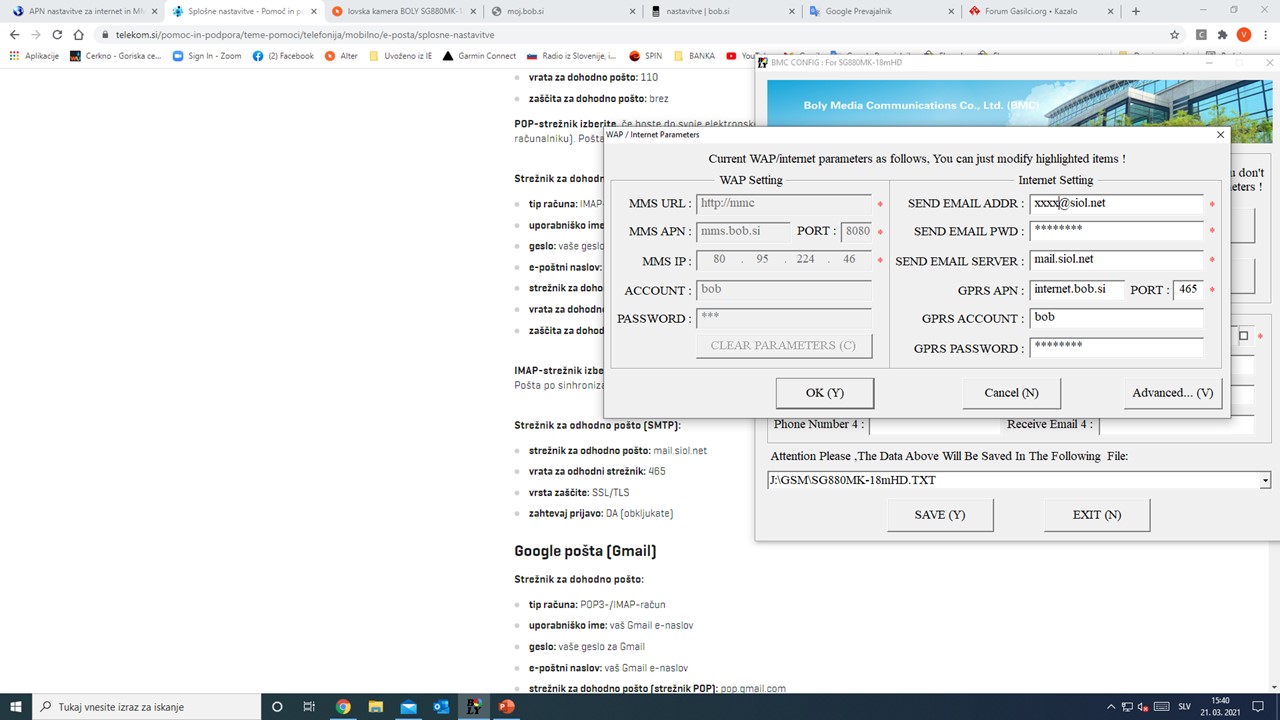
Task: Click the Chrome back arrow
Action: click(14, 34)
